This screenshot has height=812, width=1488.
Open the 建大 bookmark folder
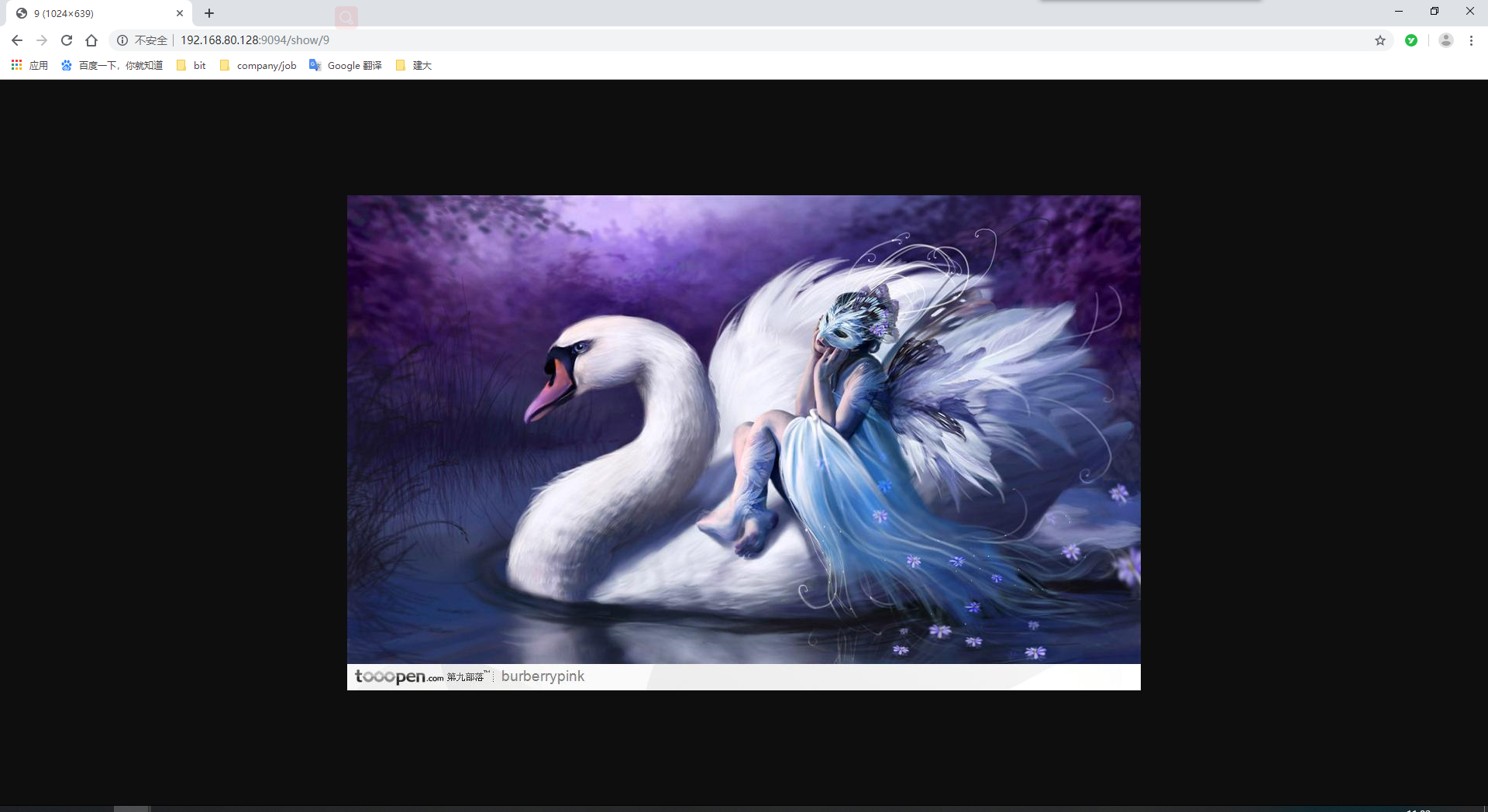click(x=413, y=65)
